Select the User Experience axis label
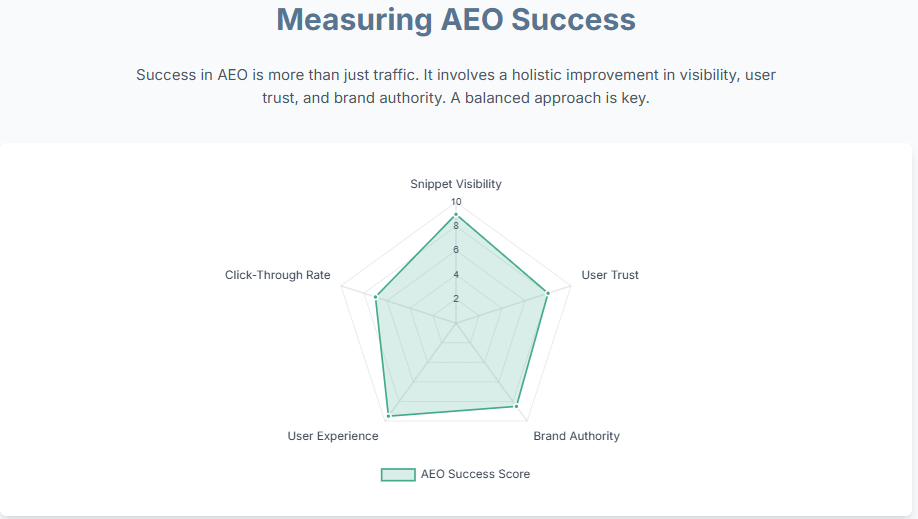 [333, 436]
